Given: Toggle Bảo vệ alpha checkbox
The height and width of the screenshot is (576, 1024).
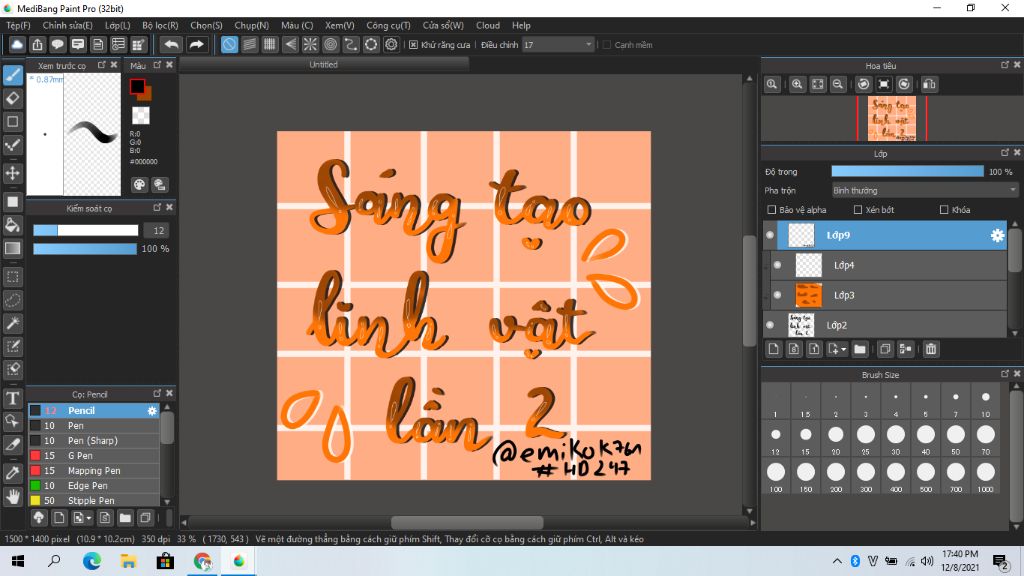Looking at the screenshot, I should tap(771, 210).
